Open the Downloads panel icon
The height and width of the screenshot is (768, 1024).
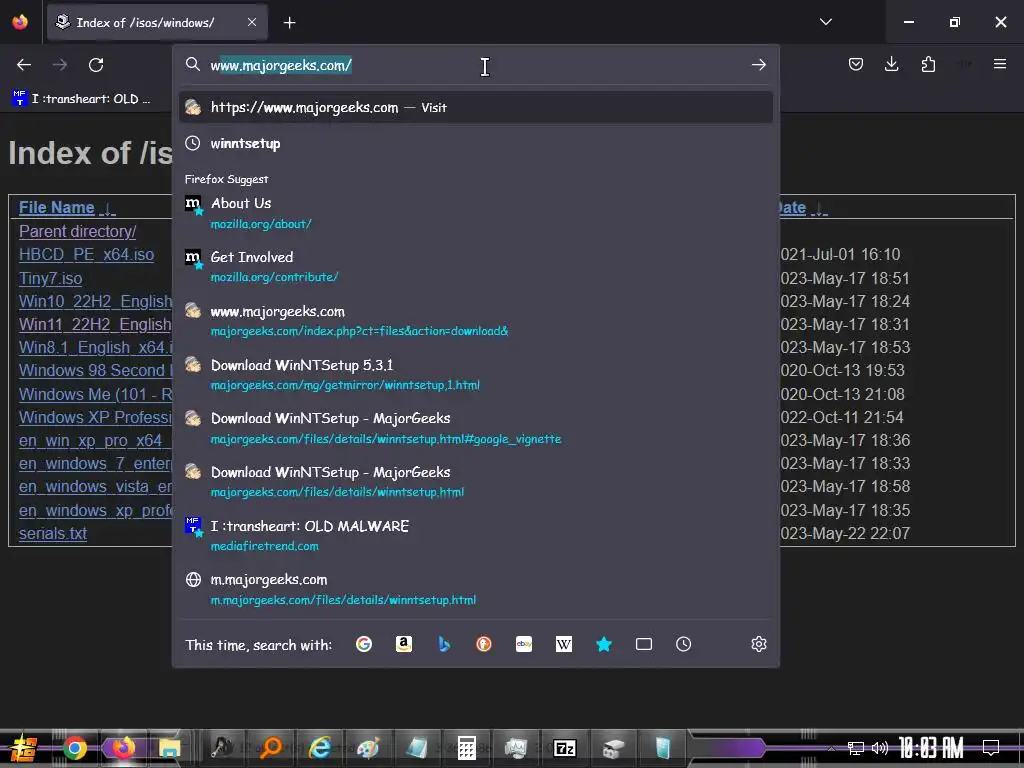(x=891, y=64)
